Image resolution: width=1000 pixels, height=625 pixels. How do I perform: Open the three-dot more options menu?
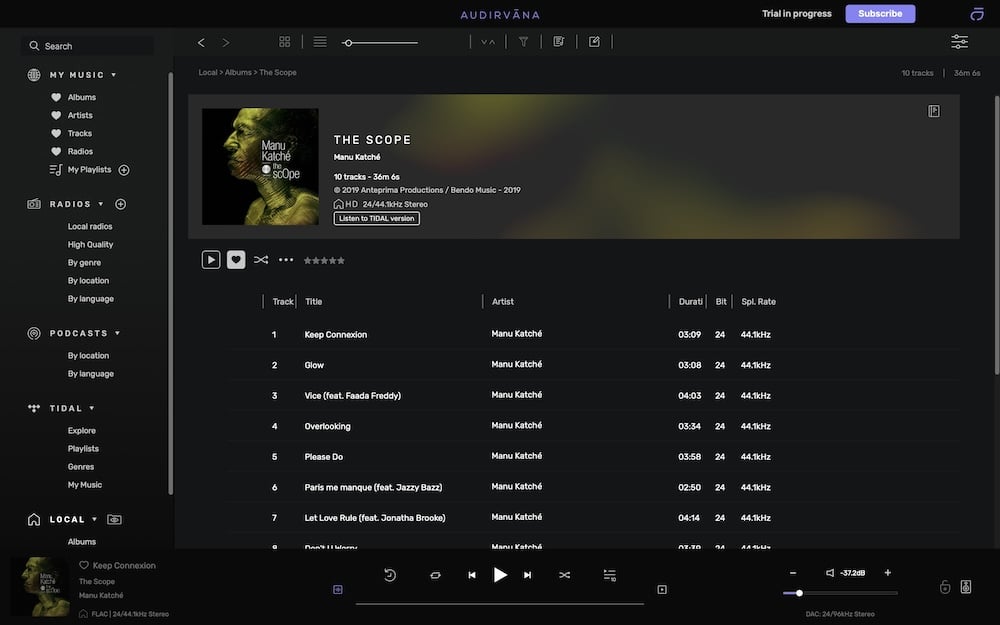[x=286, y=260]
